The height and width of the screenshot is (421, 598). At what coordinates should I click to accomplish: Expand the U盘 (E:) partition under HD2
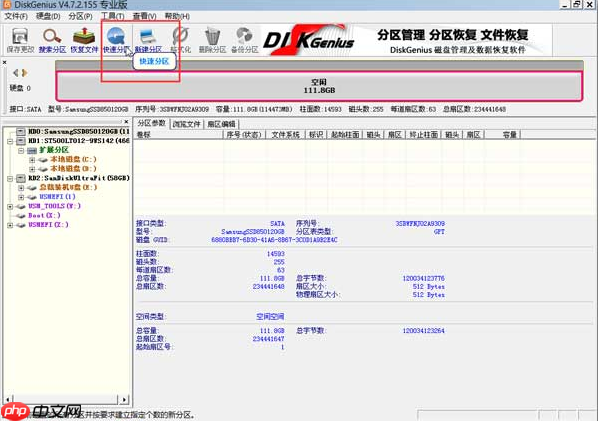(21, 188)
